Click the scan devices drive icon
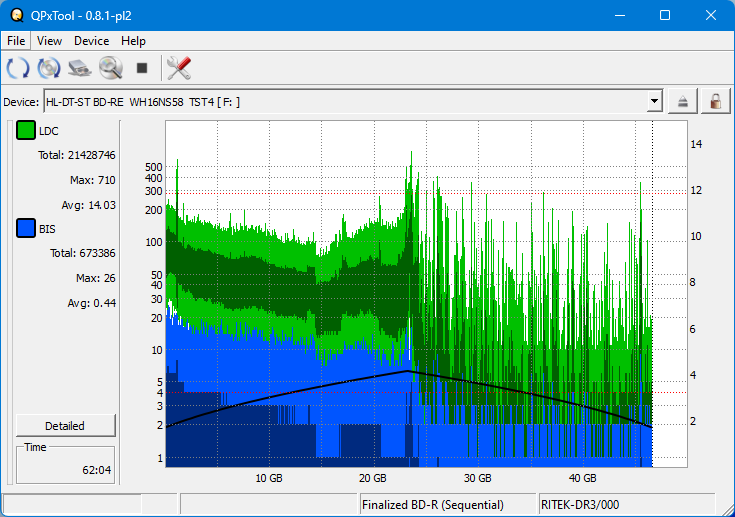Screen dimensions: 735x517 [x=80, y=68]
